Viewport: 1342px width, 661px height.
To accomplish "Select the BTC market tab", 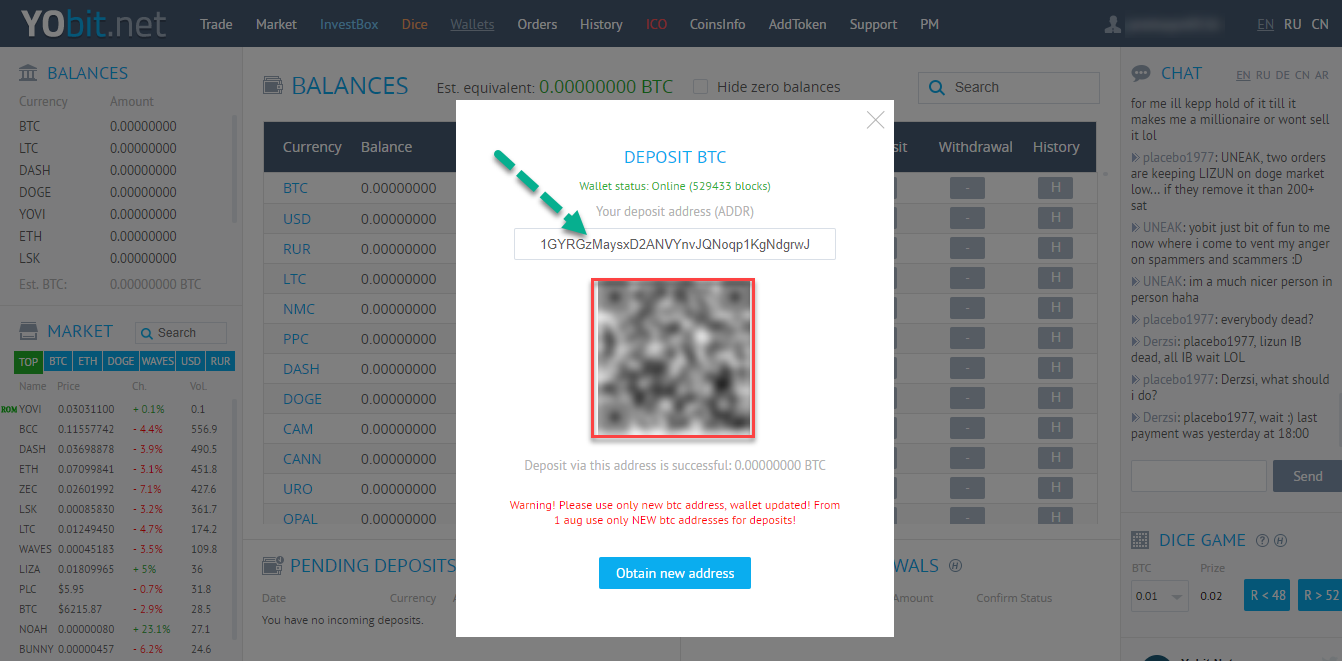I will 58,361.
